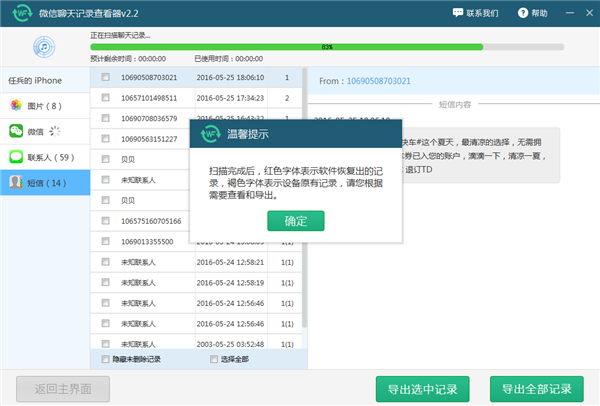Image resolution: width=600 pixels, height=406 pixels.
Task: Enable 选择全部 select all checkbox
Action: 214,359
